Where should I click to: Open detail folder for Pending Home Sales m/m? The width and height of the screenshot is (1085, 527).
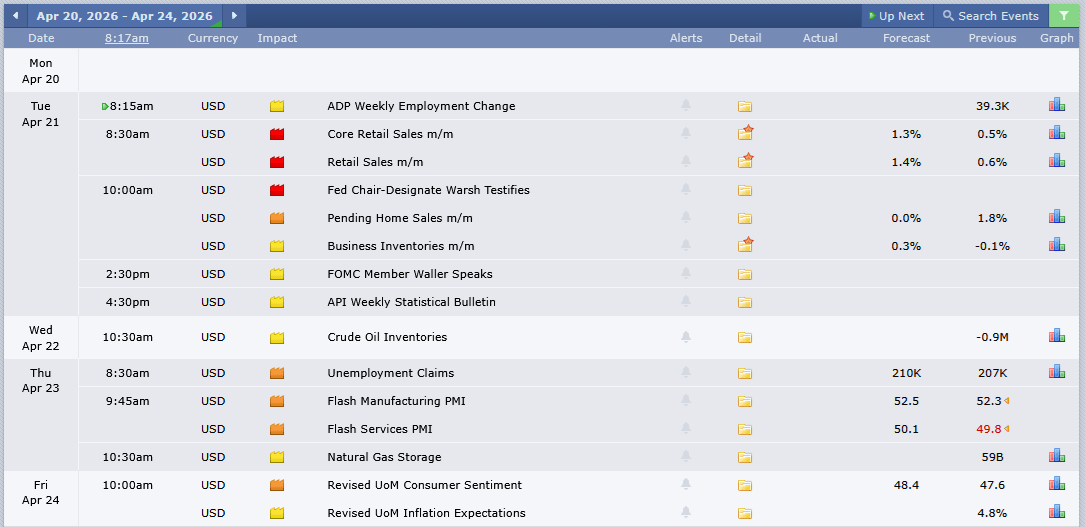coord(745,219)
